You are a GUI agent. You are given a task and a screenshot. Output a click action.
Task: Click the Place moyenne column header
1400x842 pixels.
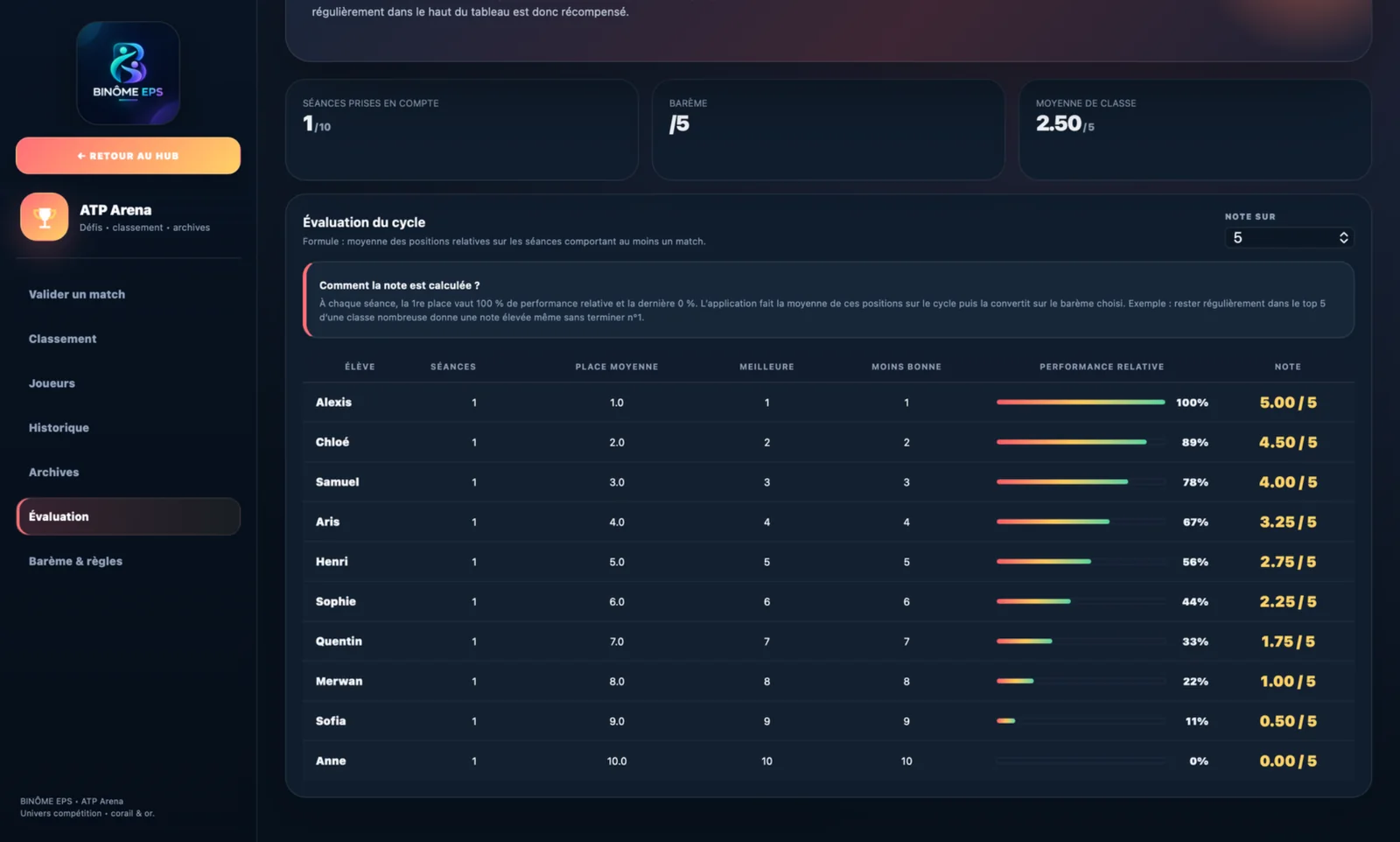click(617, 367)
